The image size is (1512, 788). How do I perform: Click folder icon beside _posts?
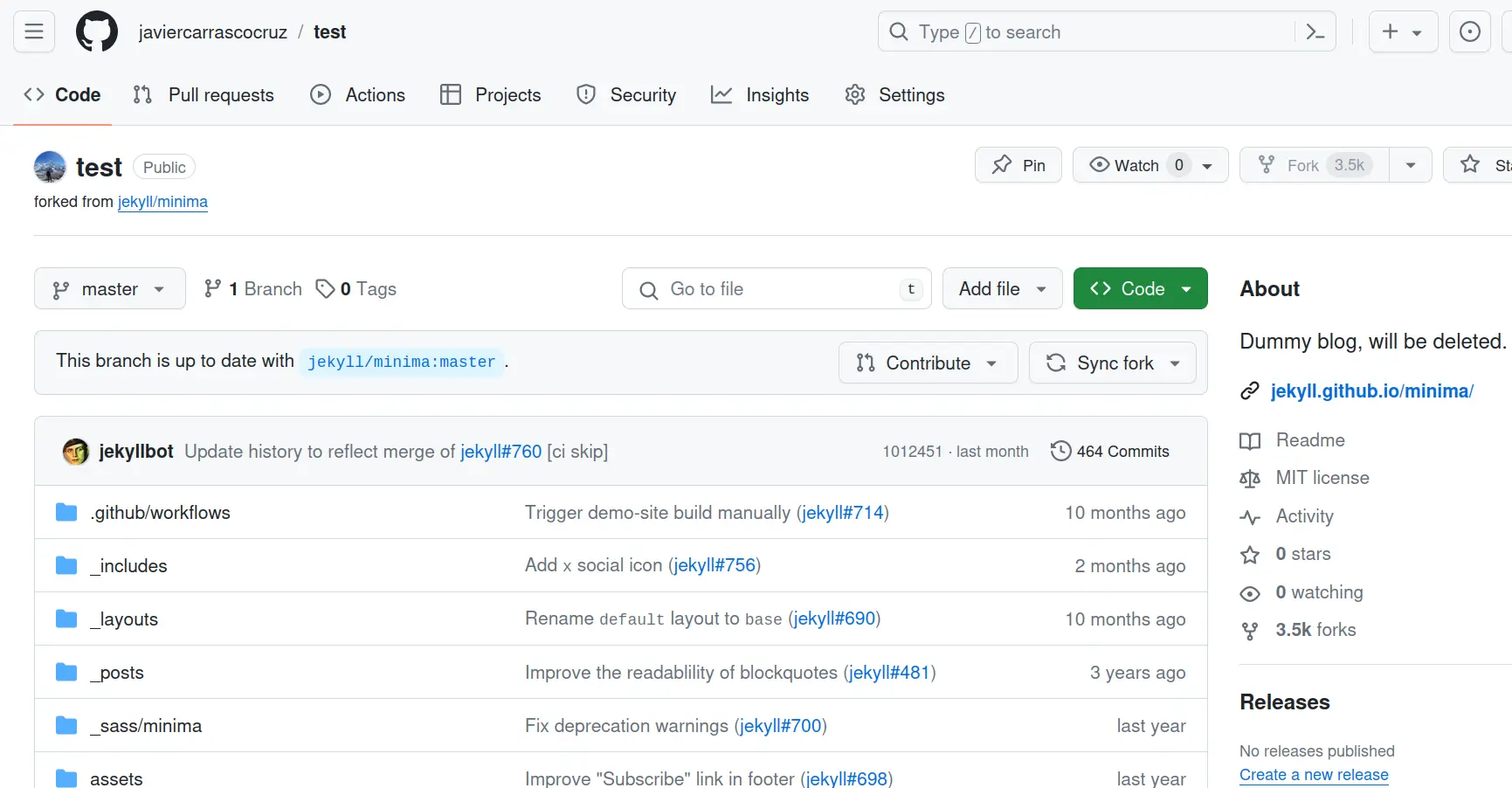pyautogui.click(x=66, y=673)
